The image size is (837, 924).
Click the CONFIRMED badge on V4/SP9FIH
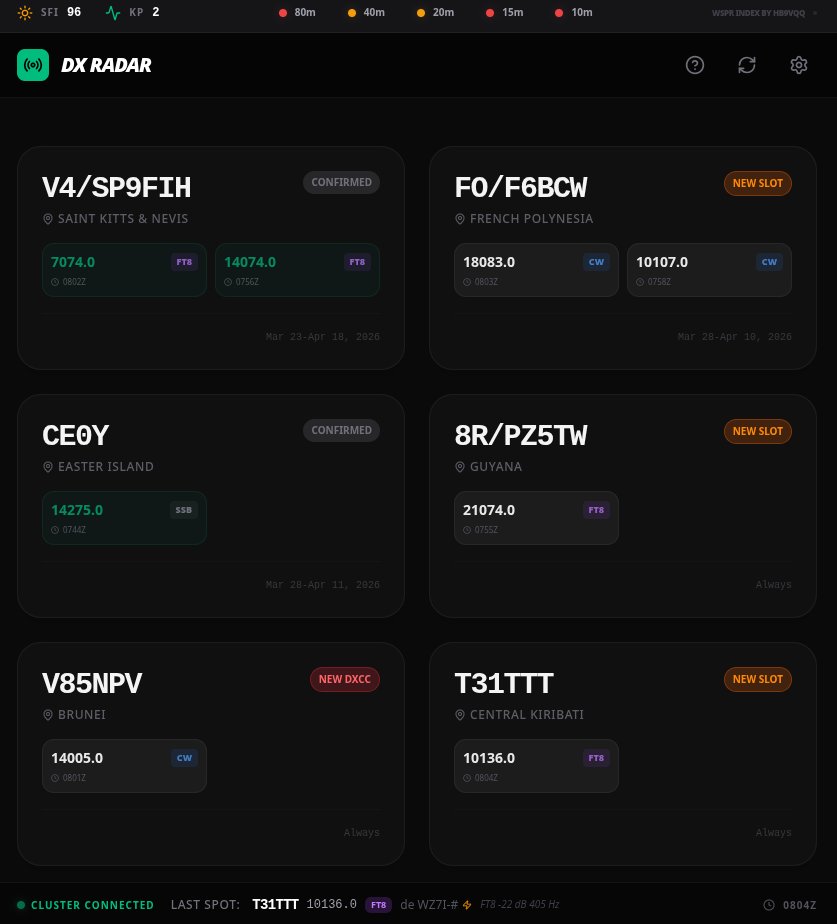click(341, 183)
